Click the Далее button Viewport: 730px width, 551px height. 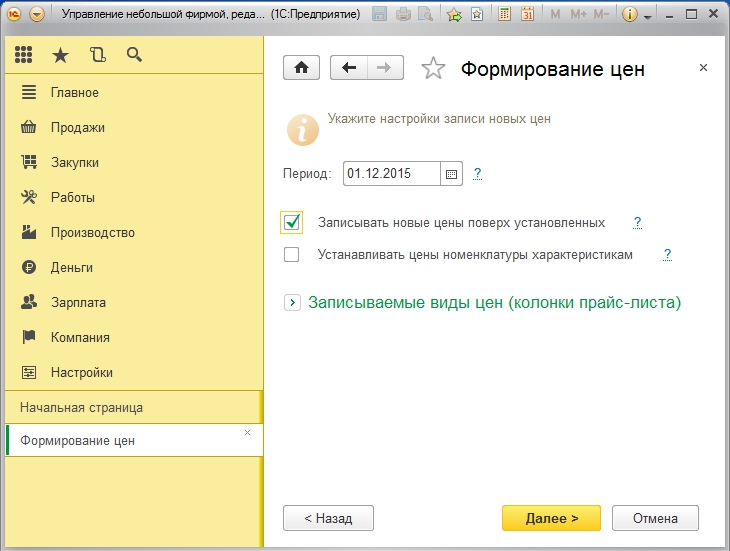tap(551, 518)
